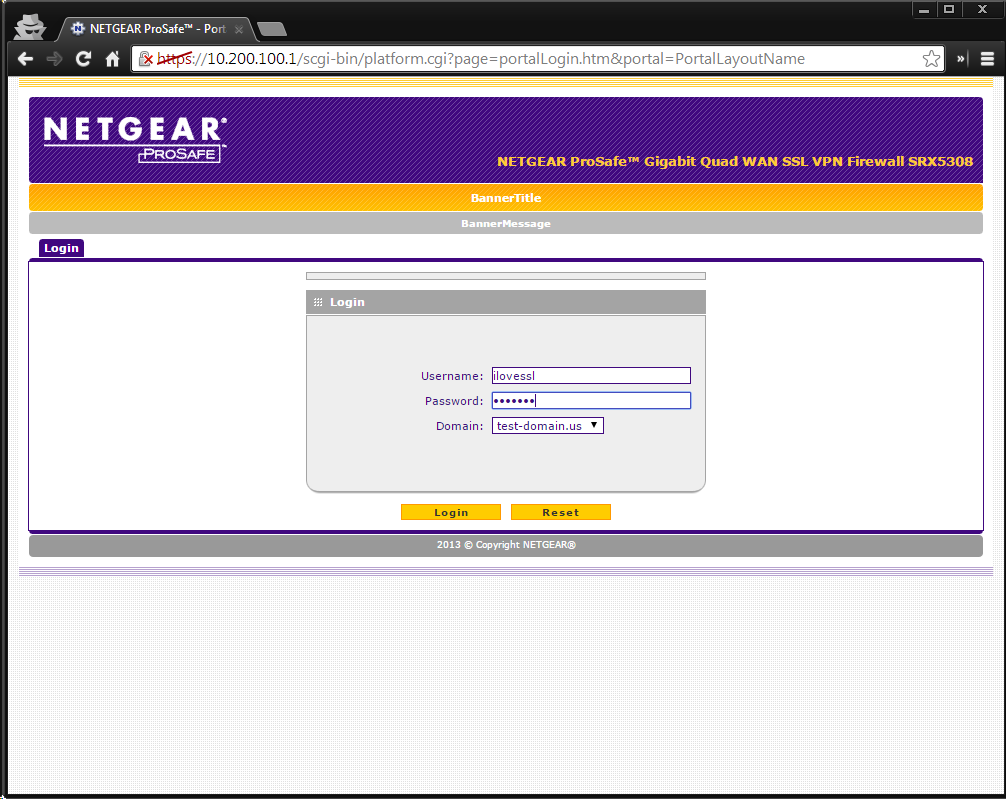Click the SRX5308 product title text

coord(735,162)
